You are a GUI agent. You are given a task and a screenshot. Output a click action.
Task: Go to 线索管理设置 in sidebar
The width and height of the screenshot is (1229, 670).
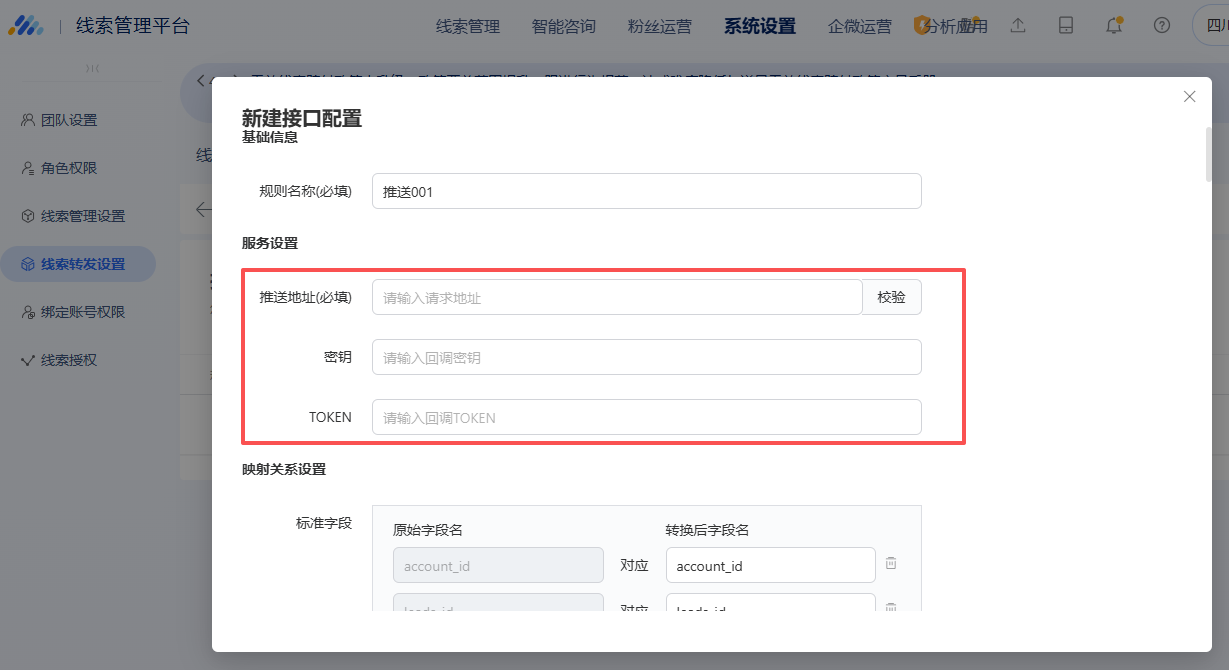82,216
